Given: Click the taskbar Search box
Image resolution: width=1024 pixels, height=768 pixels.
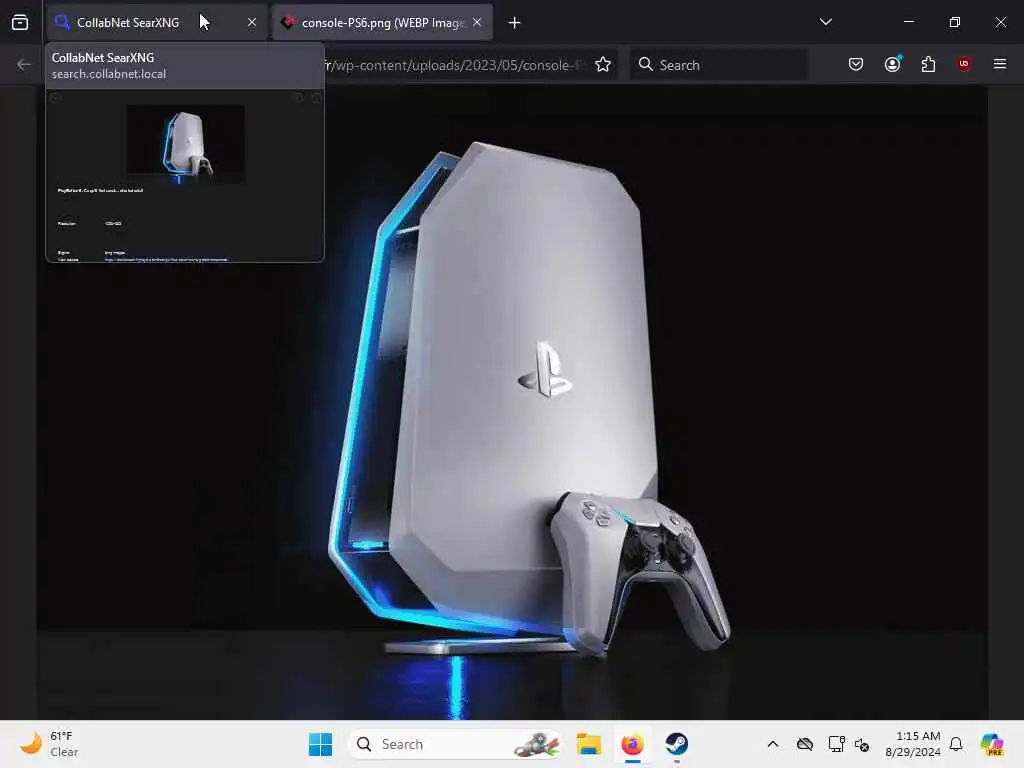Looking at the screenshot, I should [456, 744].
